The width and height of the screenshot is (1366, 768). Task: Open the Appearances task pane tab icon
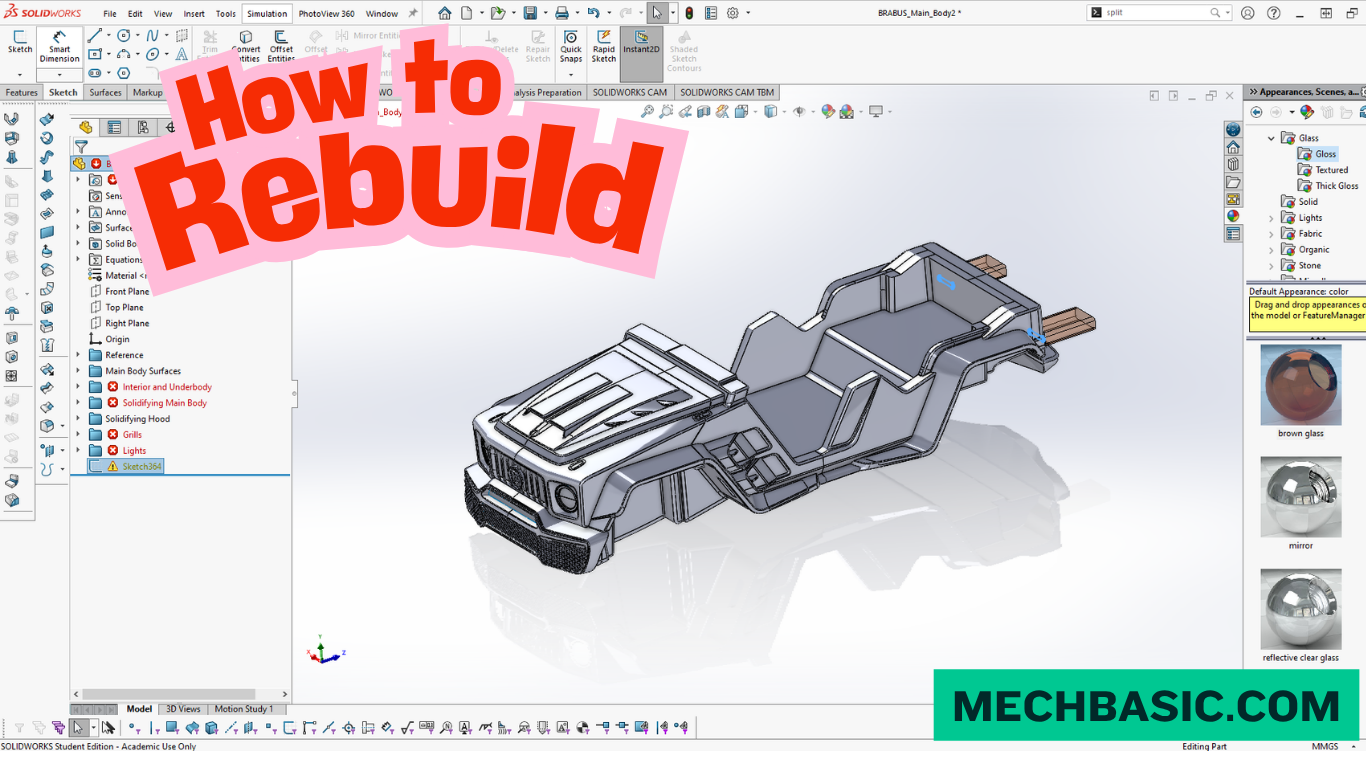click(1233, 215)
